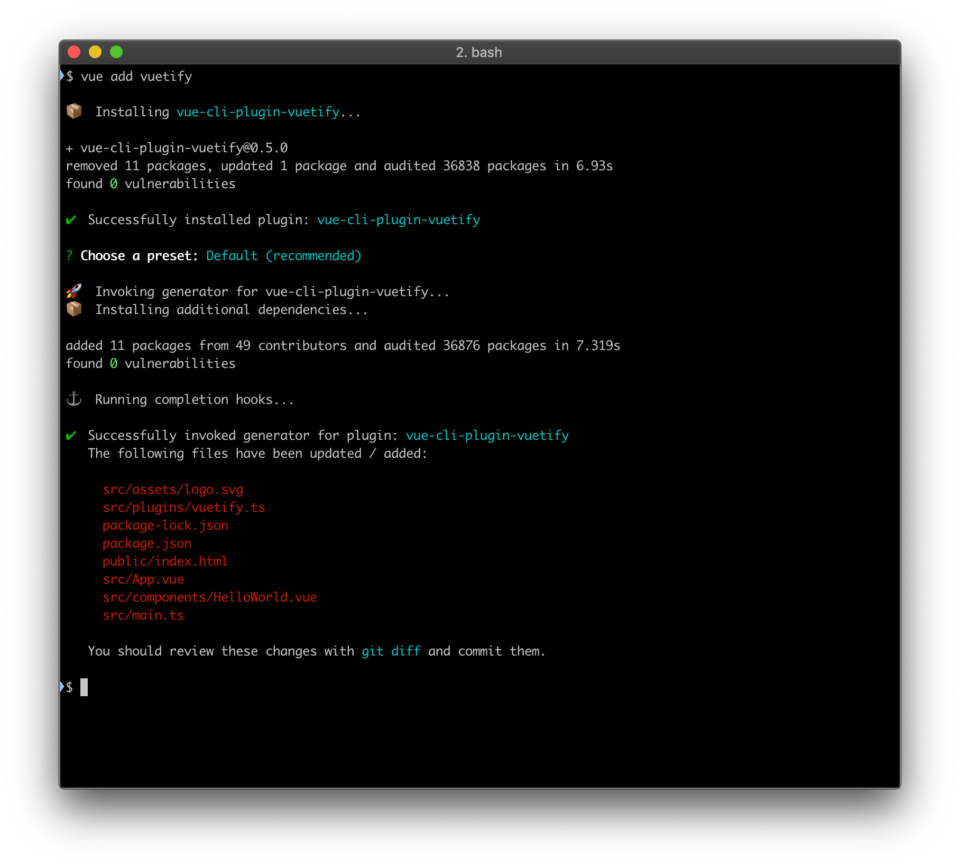Click the question mark before Choose a preset
Image resolution: width=960 pixels, height=867 pixels.
68,255
